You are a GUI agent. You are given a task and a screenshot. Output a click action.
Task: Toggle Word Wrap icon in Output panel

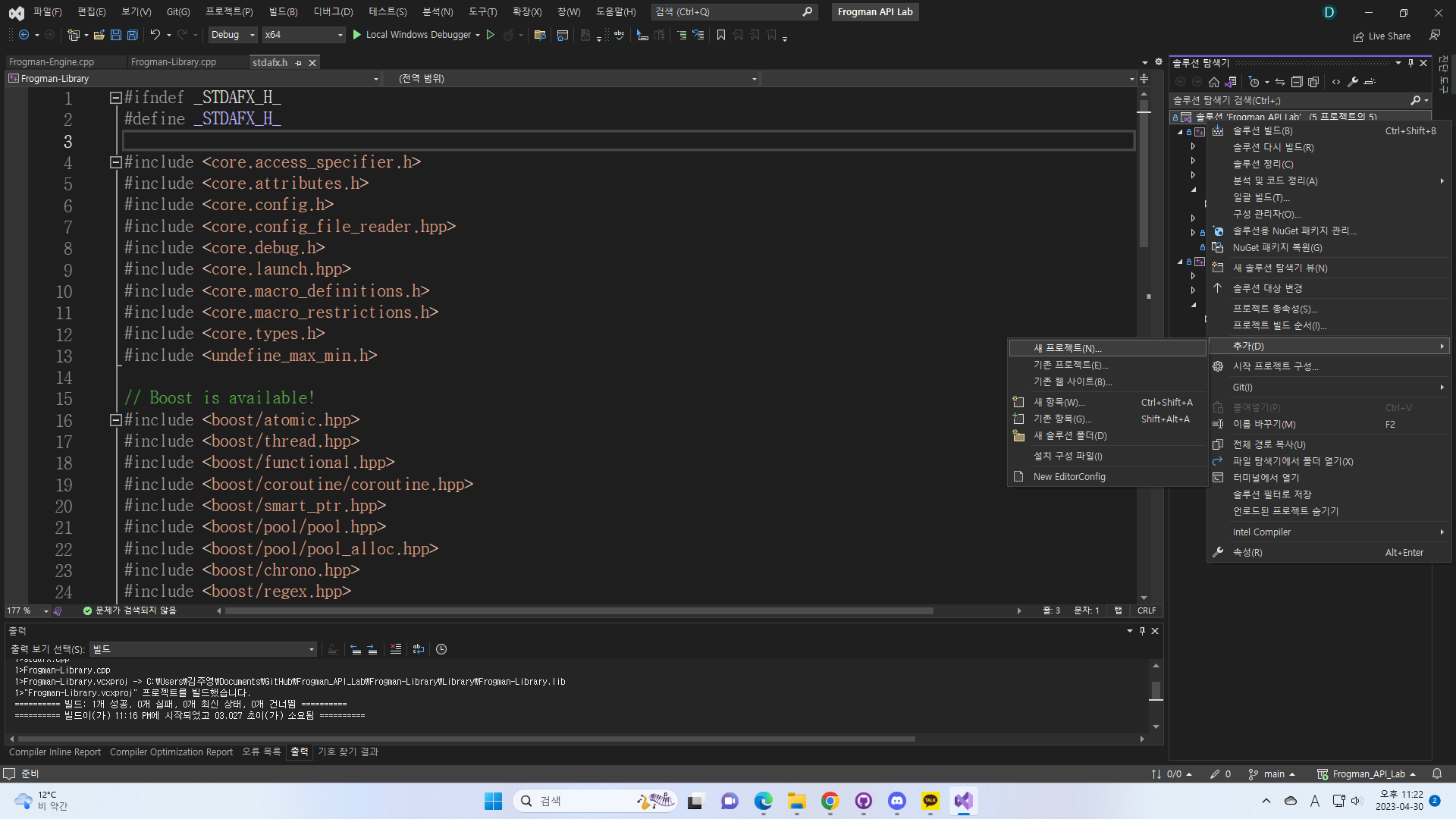pos(419,649)
